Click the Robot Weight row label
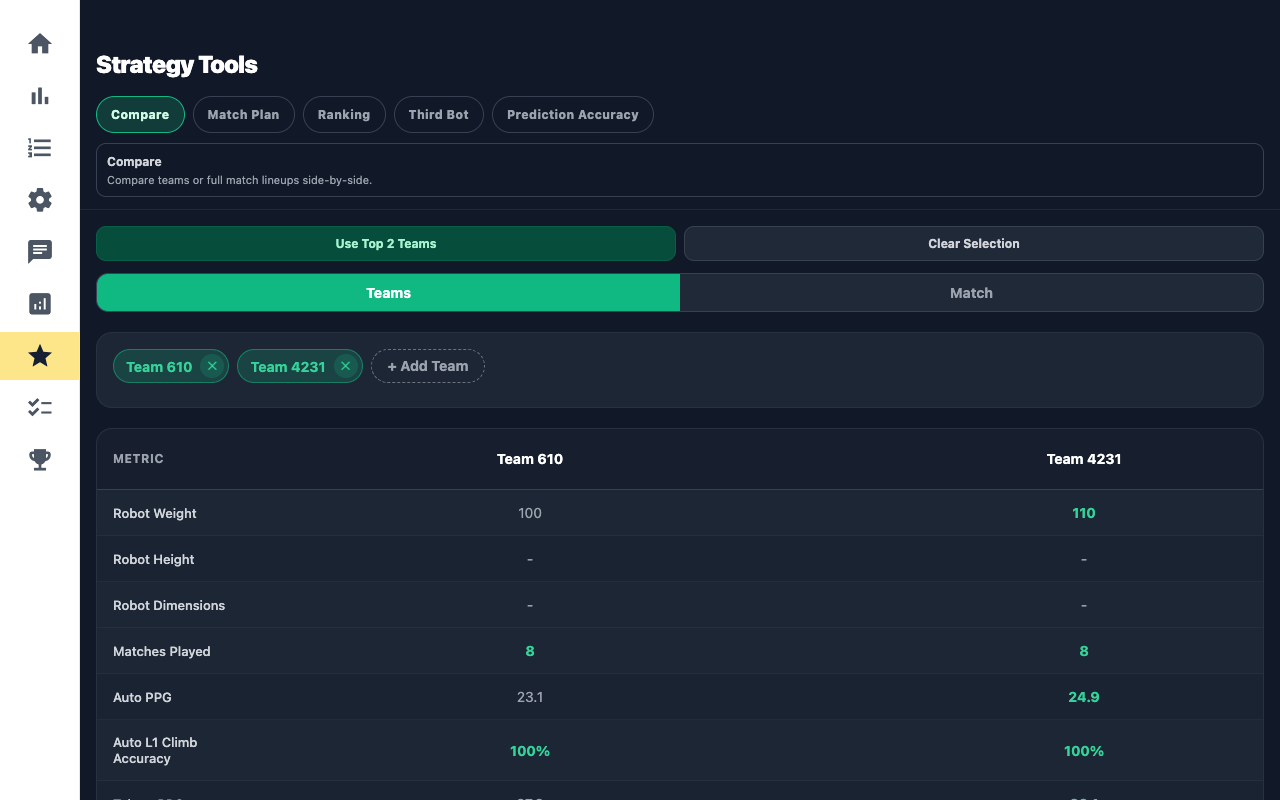The image size is (1280, 800). pyautogui.click(x=155, y=513)
